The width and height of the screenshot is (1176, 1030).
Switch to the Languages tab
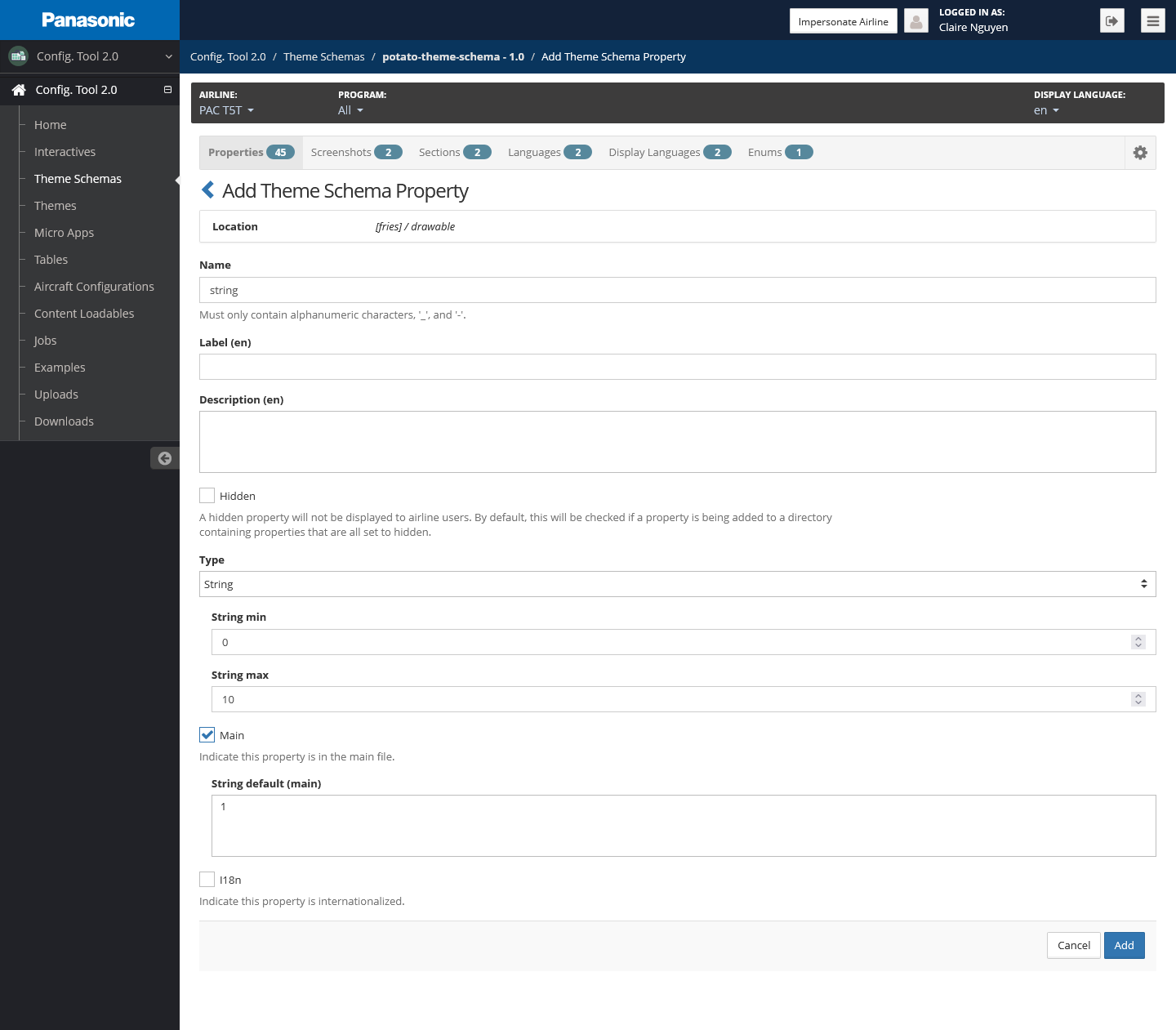click(x=550, y=153)
